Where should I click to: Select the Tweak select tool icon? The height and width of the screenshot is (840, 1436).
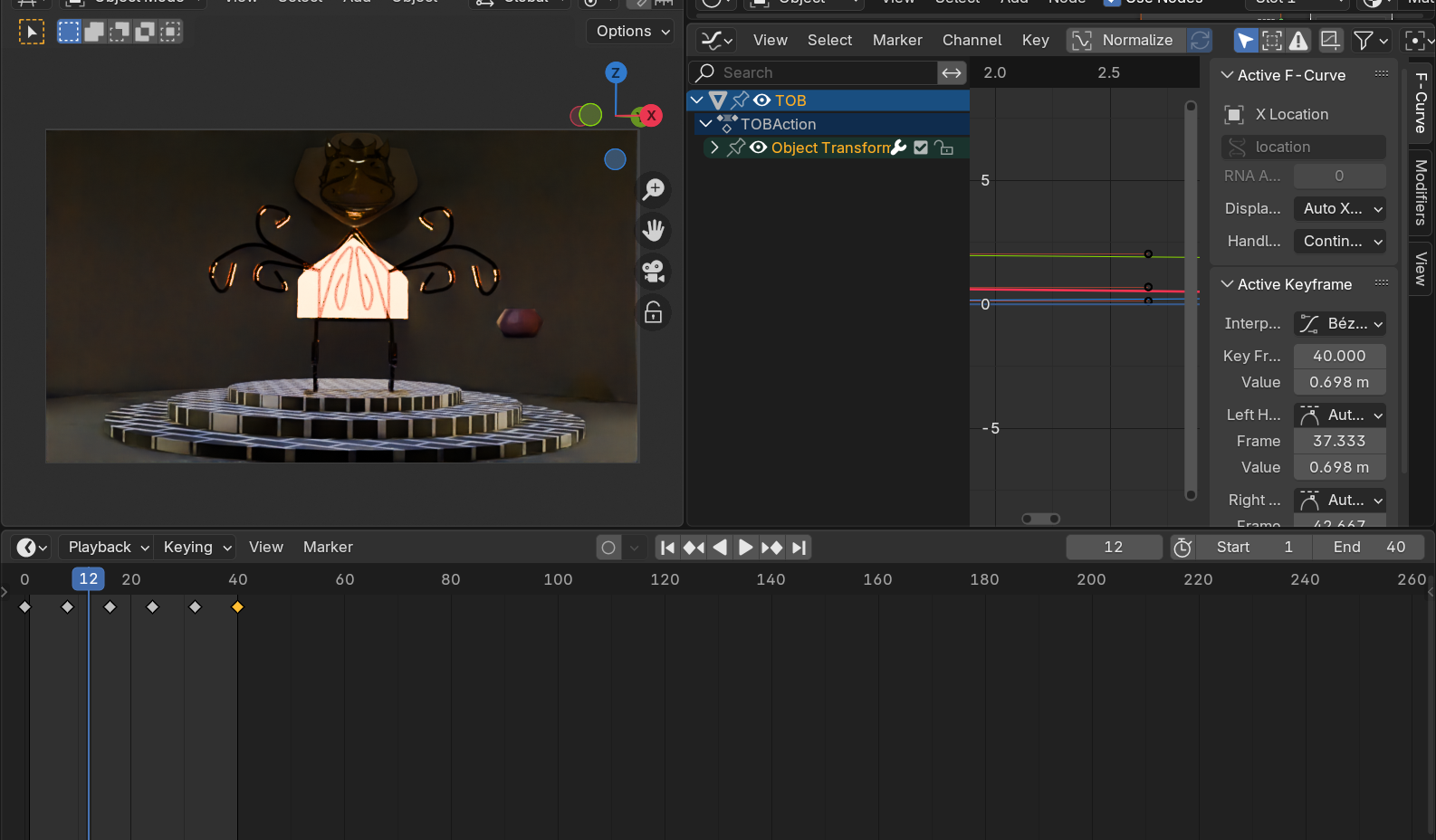tap(32, 33)
